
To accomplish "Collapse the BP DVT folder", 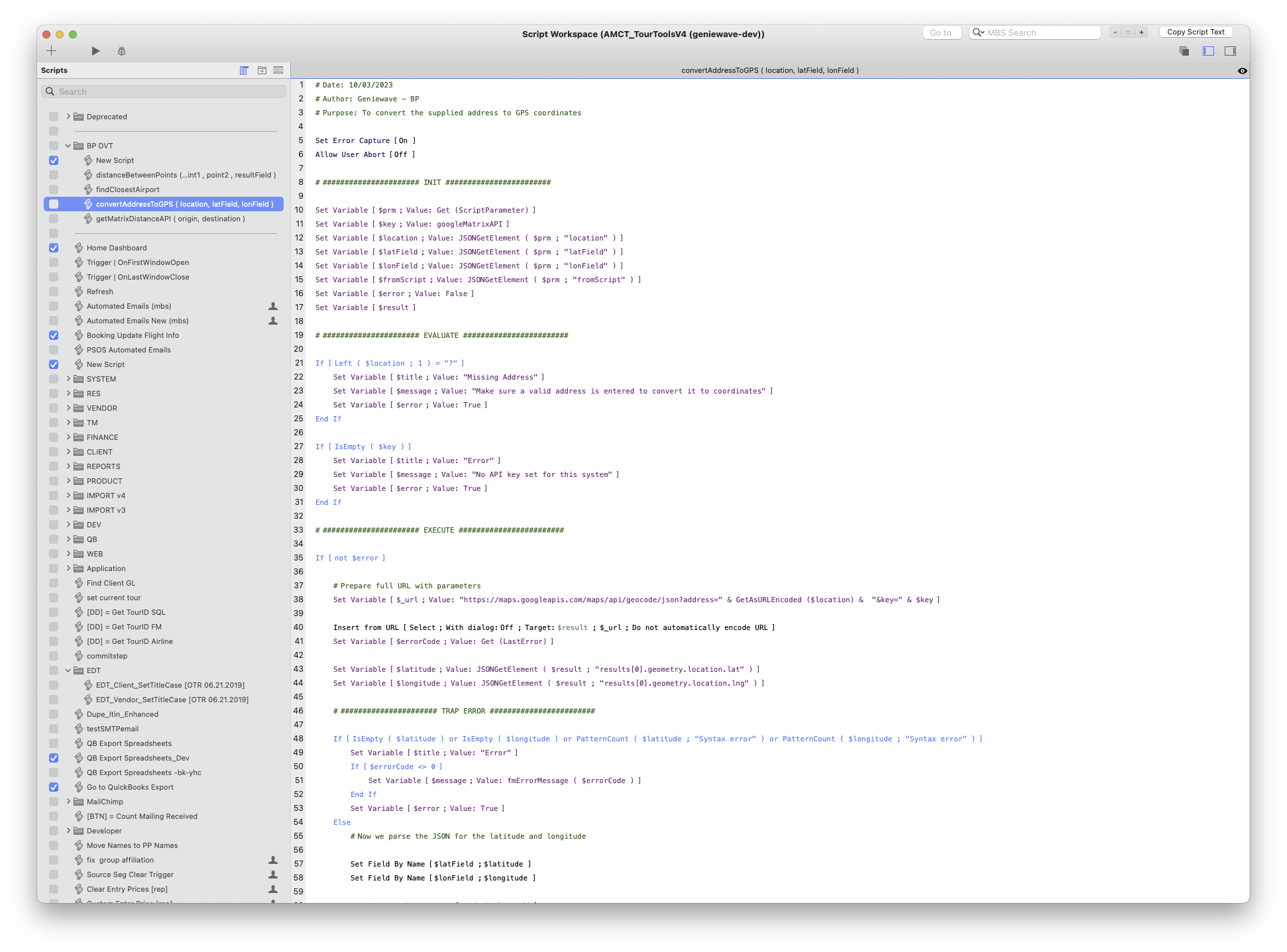I will click(68, 146).
